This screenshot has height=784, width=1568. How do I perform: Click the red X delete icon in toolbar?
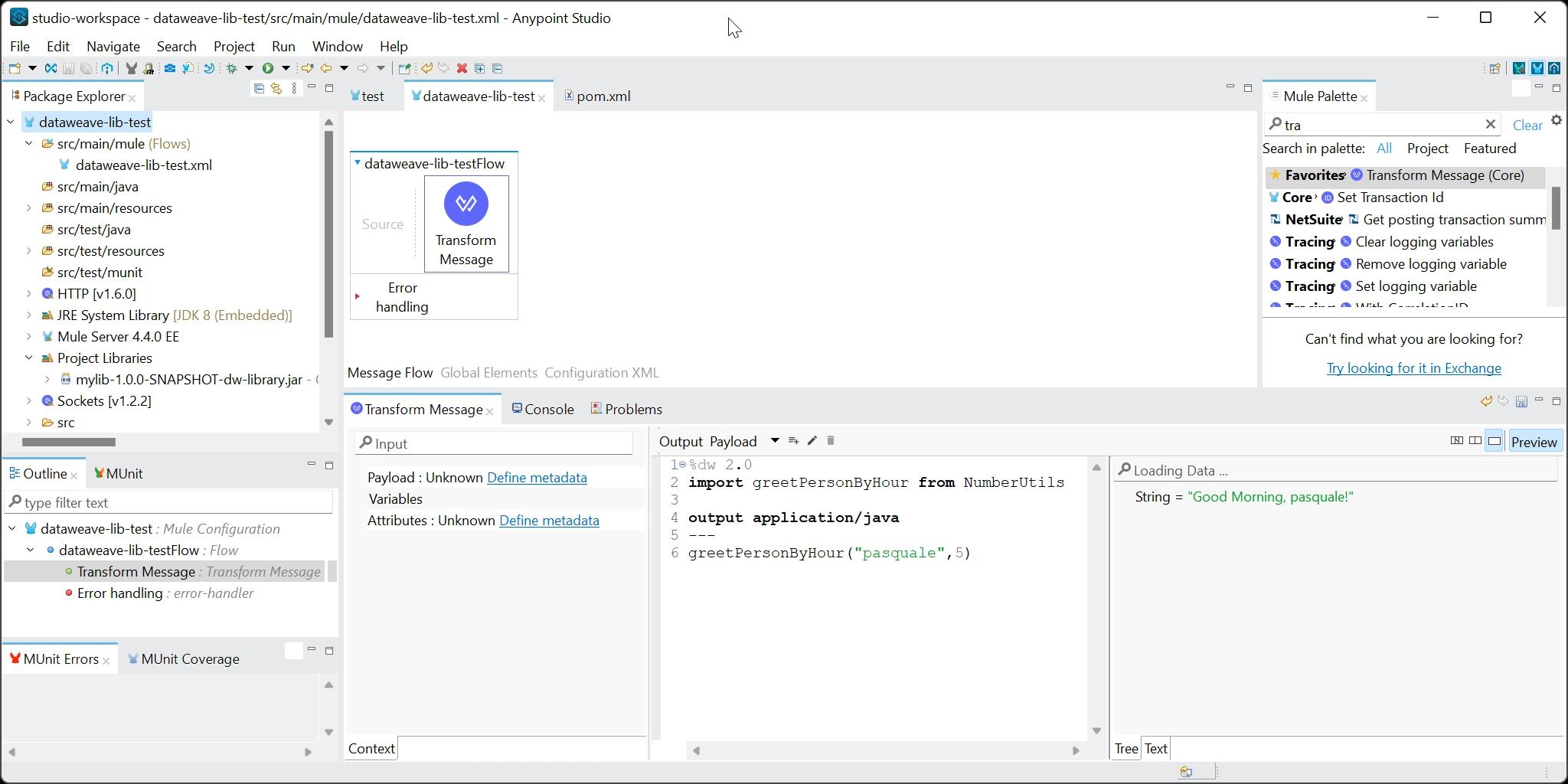click(462, 68)
